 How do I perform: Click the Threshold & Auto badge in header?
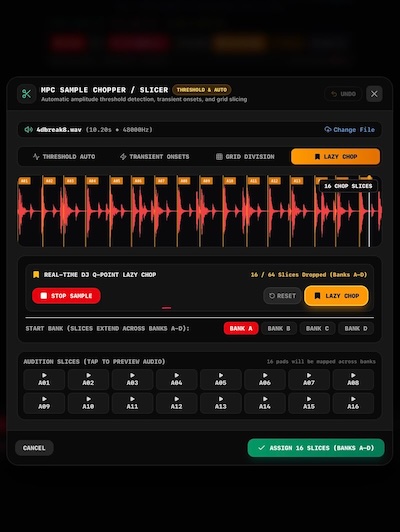202,90
